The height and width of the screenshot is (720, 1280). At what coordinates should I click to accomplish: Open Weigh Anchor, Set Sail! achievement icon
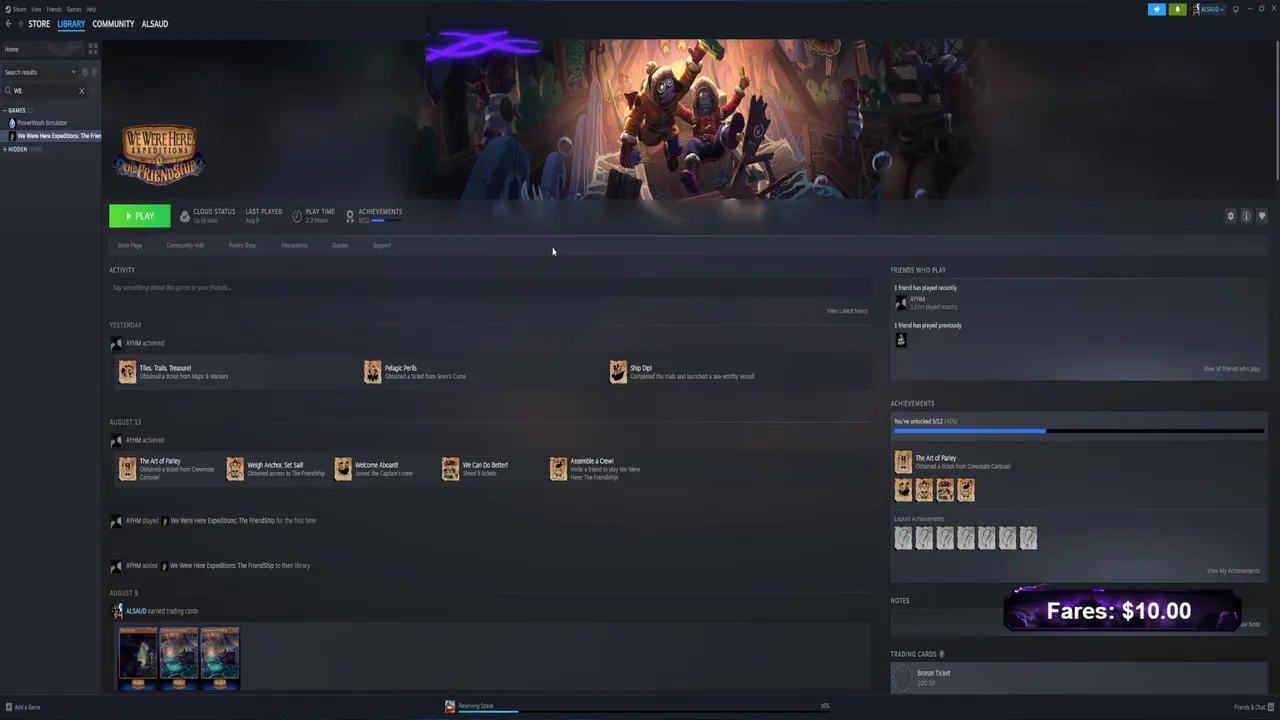click(235, 469)
